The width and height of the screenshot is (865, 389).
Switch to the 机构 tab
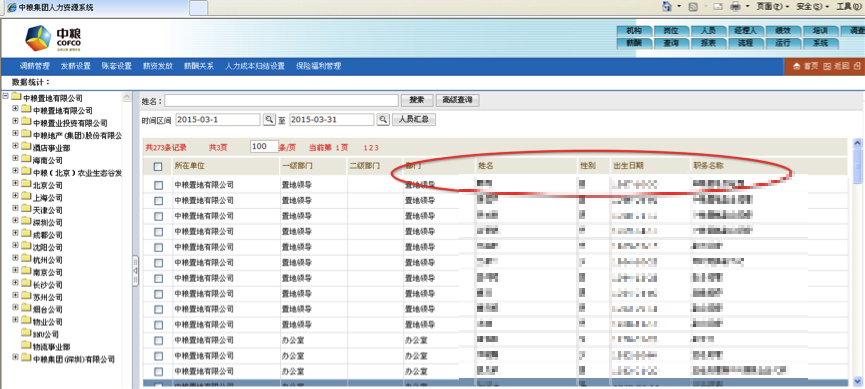(634, 31)
